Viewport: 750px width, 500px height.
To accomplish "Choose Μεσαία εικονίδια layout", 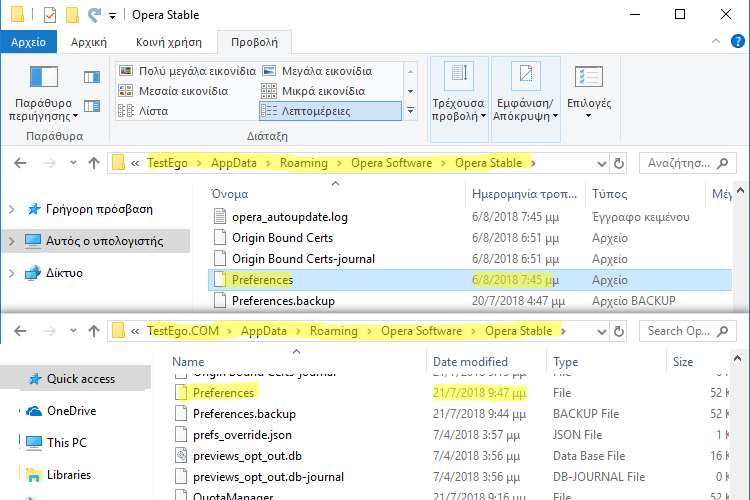I will click(173, 91).
